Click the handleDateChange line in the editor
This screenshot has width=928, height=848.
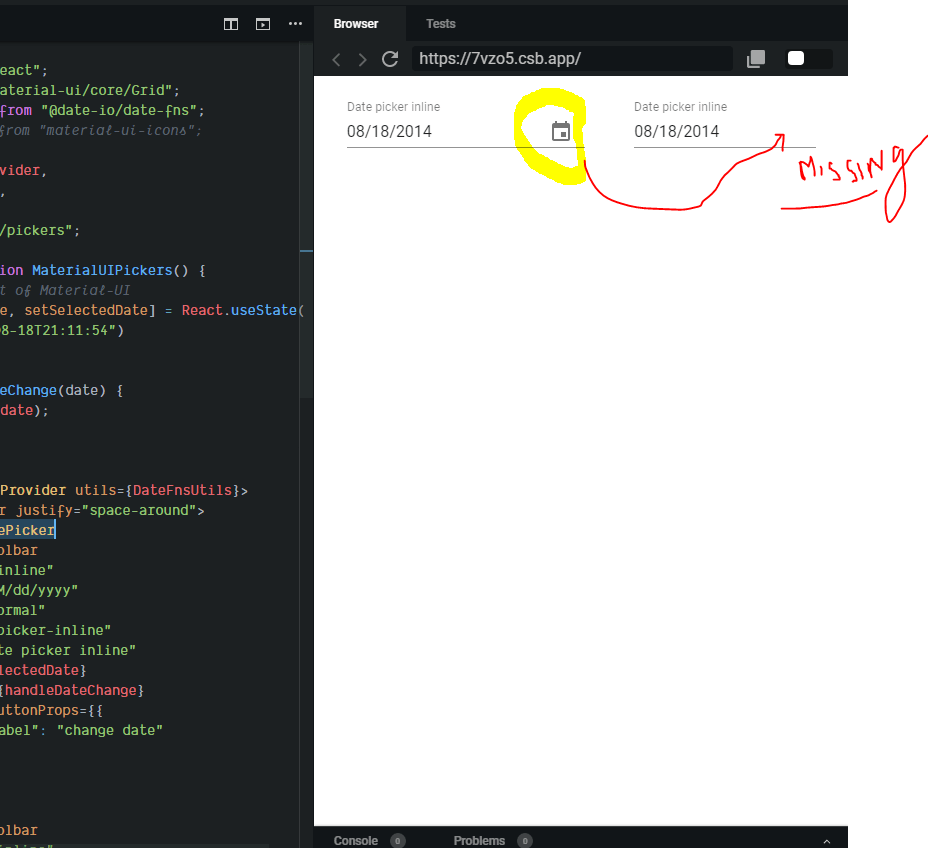point(70,690)
